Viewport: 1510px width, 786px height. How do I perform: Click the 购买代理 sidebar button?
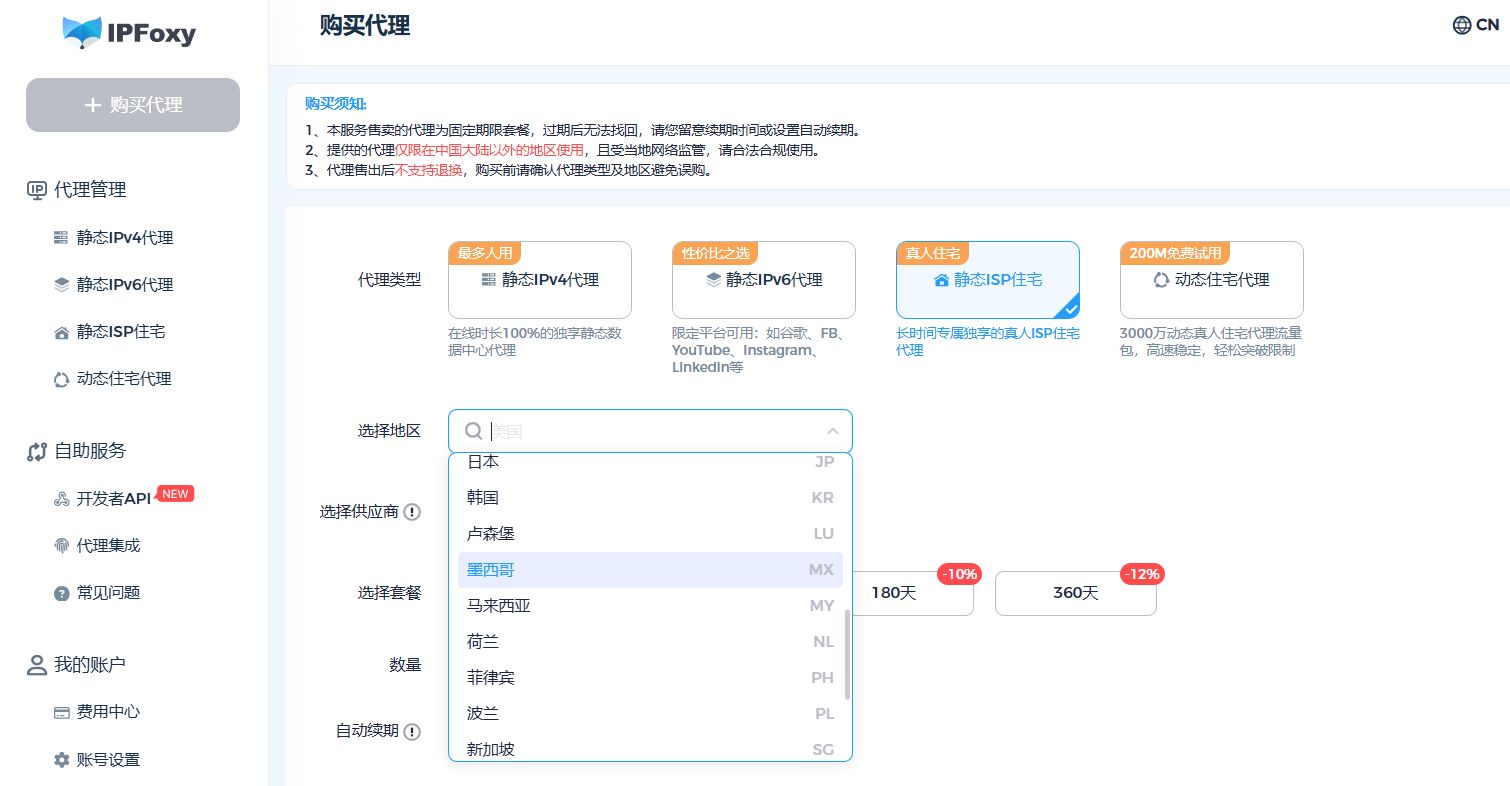tap(133, 105)
